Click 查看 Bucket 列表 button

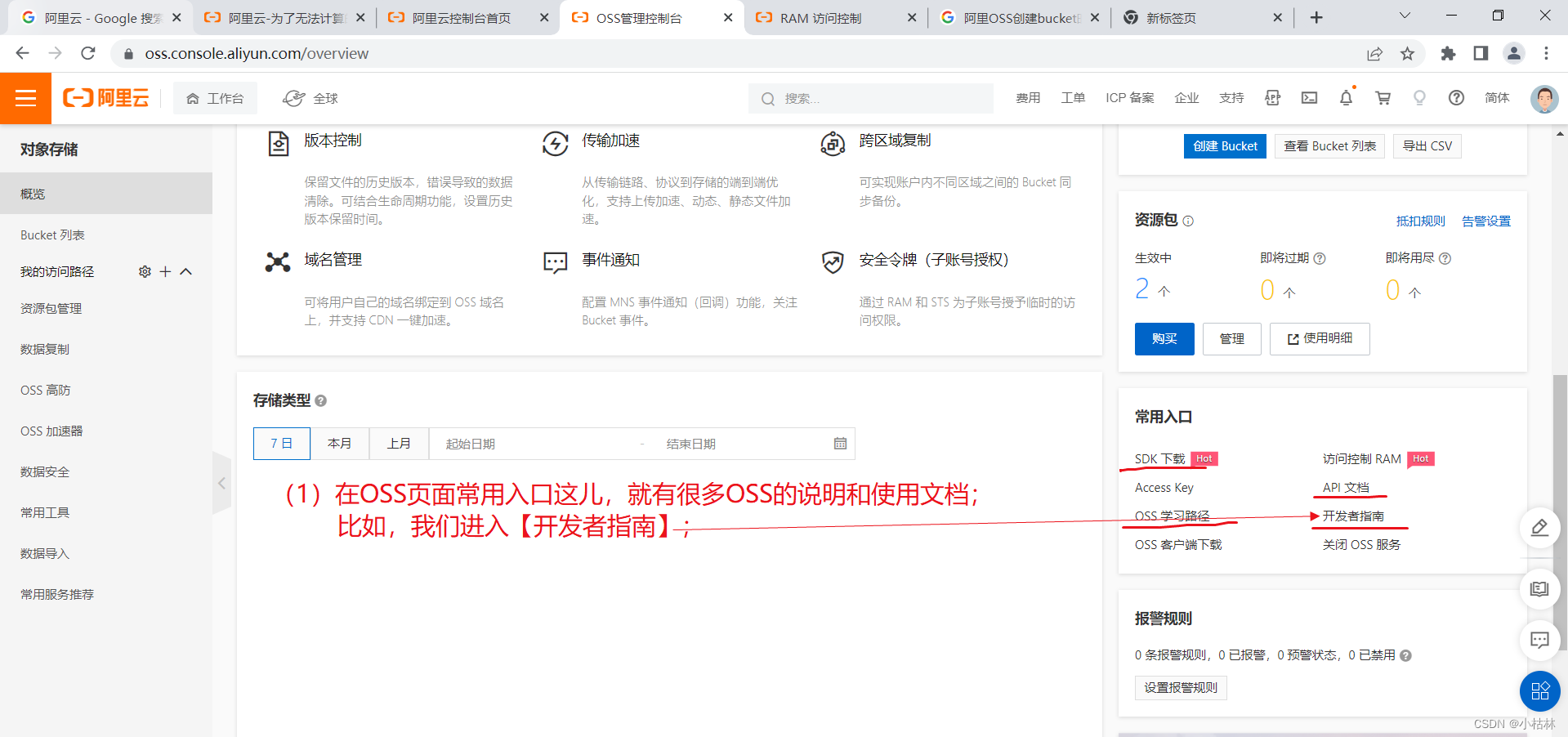1329,146
